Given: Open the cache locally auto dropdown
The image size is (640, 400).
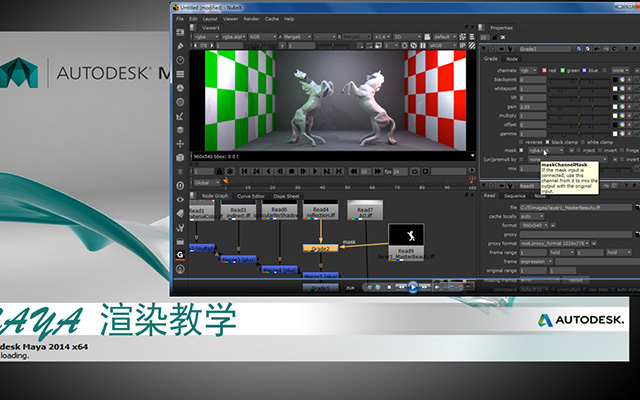Looking at the screenshot, I should pos(532,216).
